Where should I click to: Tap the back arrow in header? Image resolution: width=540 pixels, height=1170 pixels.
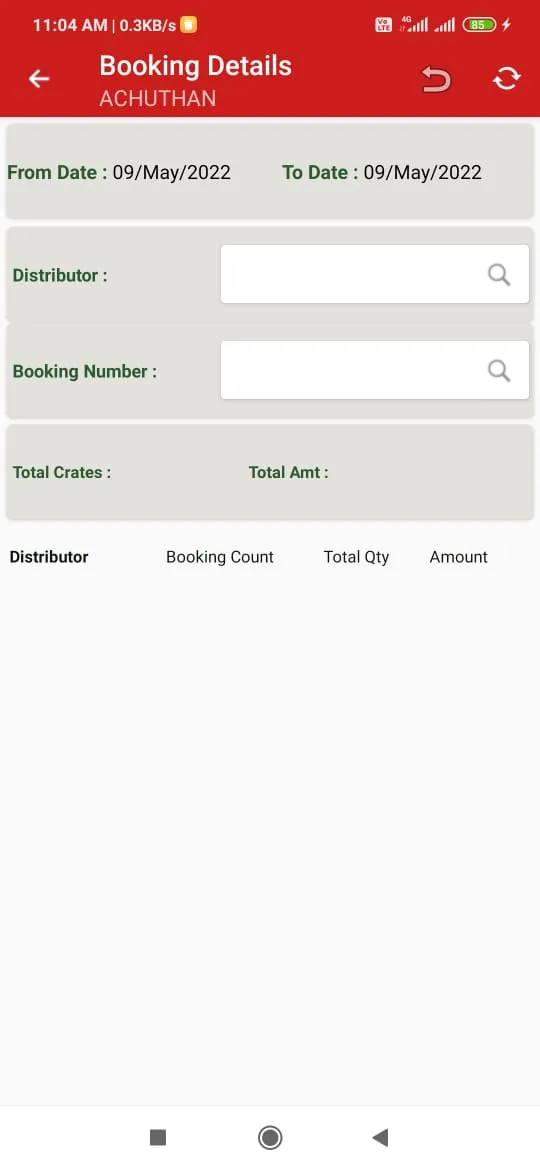(39, 78)
